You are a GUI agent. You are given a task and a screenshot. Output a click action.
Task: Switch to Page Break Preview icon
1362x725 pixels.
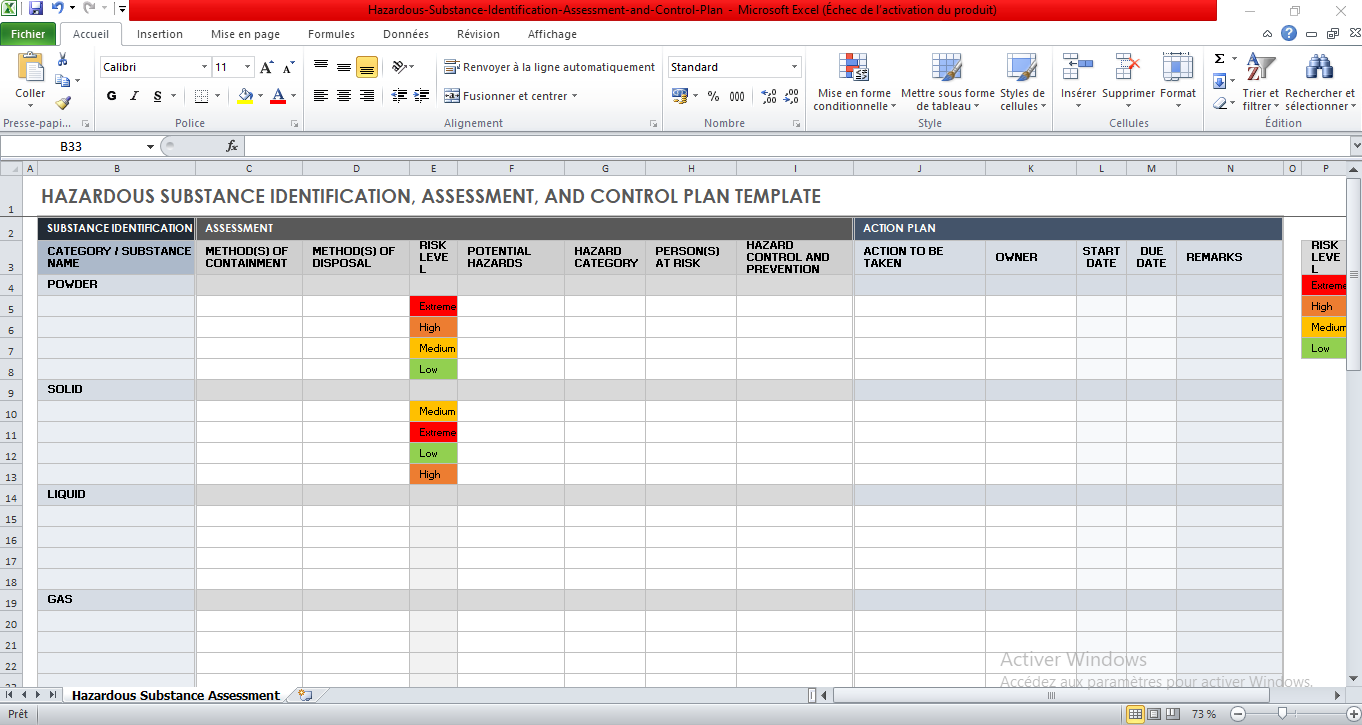click(x=1172, y=714)
